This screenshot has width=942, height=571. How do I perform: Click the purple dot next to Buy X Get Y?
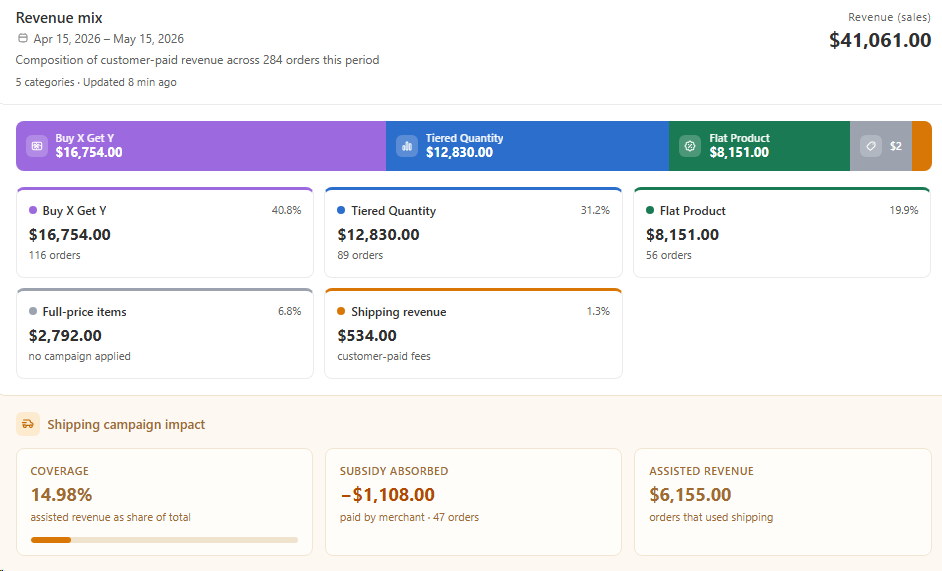[33, 210]
